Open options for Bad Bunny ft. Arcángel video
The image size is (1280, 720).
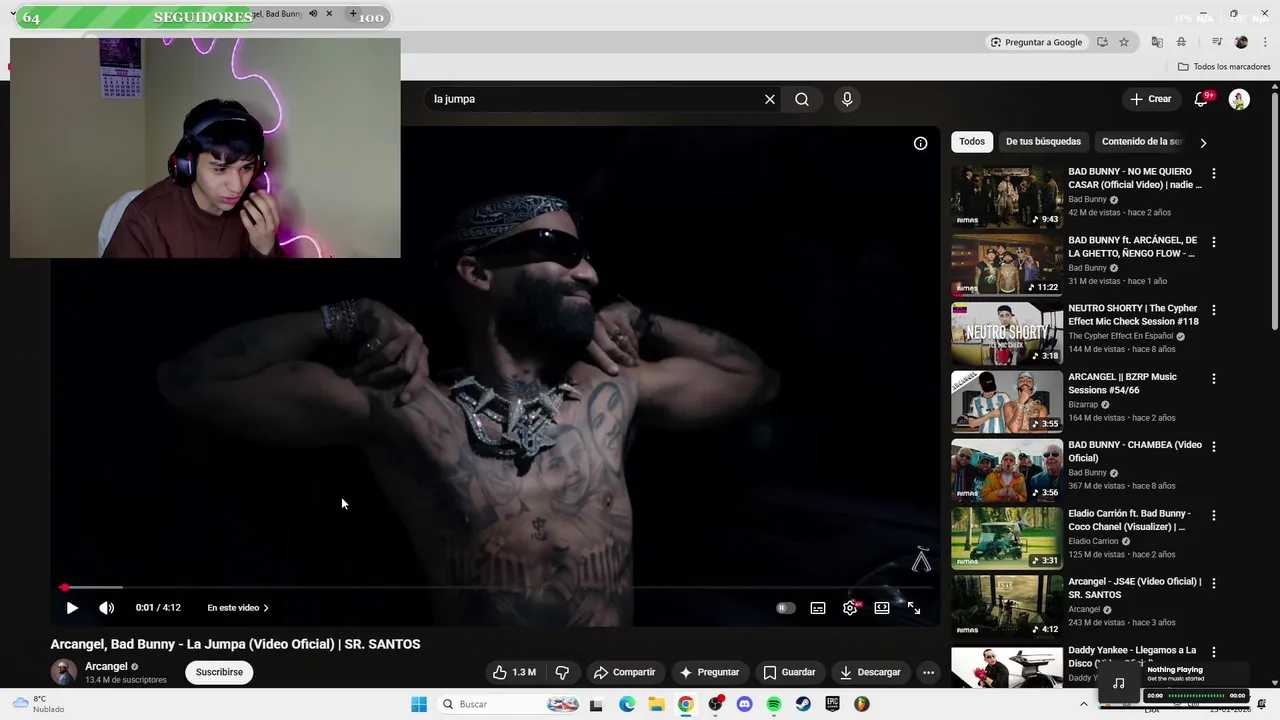pyautogui.click(x=1214, y=242)
